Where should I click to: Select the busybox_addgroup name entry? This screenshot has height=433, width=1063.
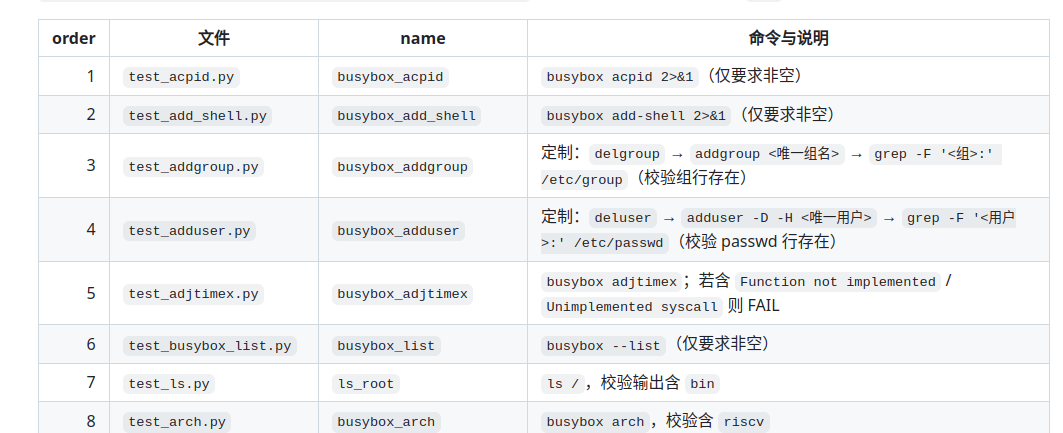[x=402, y=167]
